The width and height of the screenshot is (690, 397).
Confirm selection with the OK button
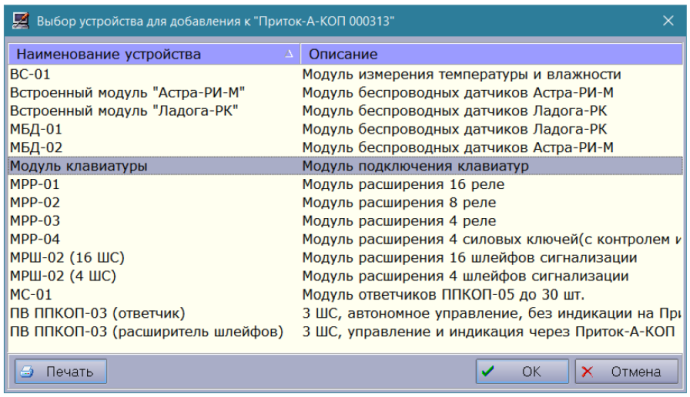coord(522,371)
